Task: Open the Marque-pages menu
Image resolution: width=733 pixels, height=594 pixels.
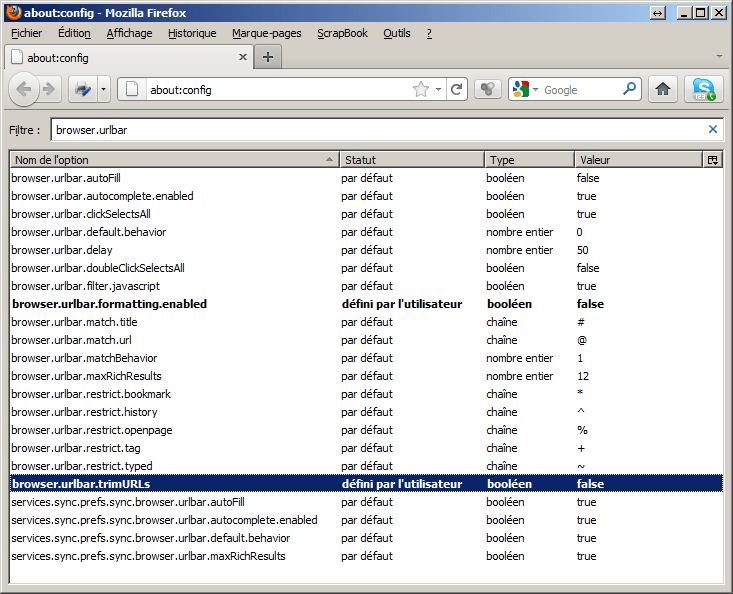Action: [266, 33]
